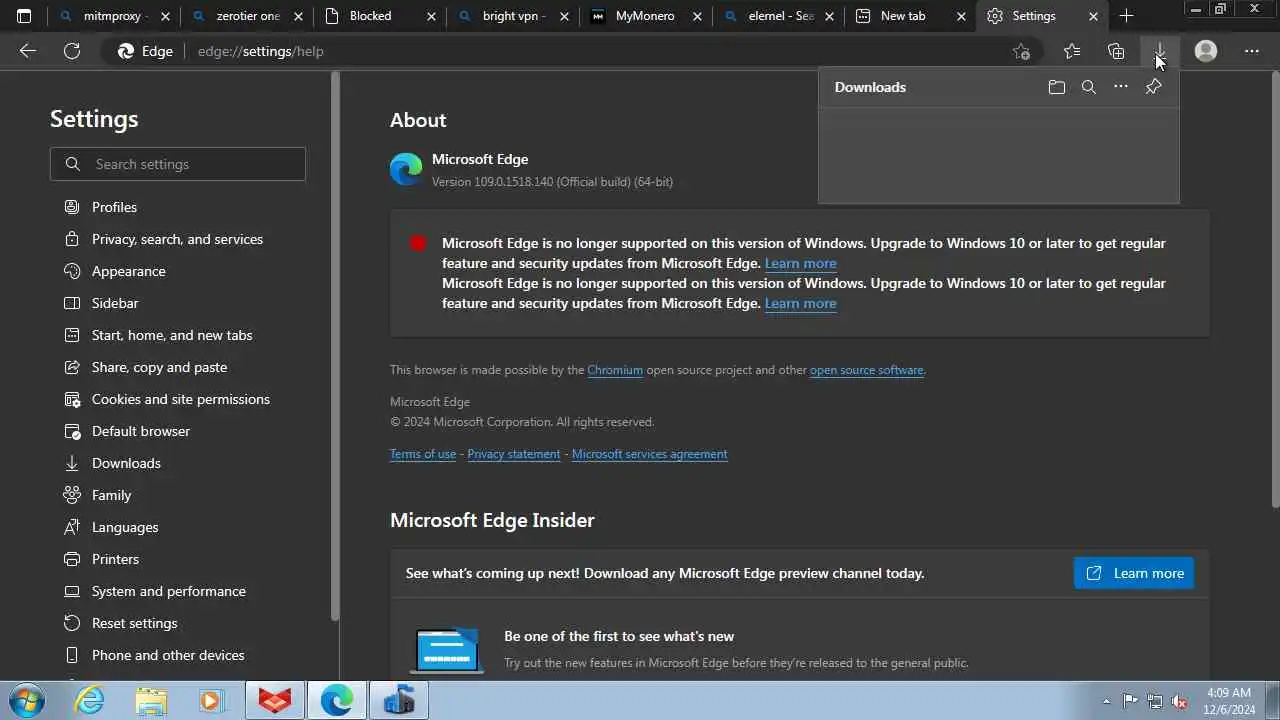Switch to the MyMonero tab
This screenshot has width=1280, height=720.
(x=646, y=16)
